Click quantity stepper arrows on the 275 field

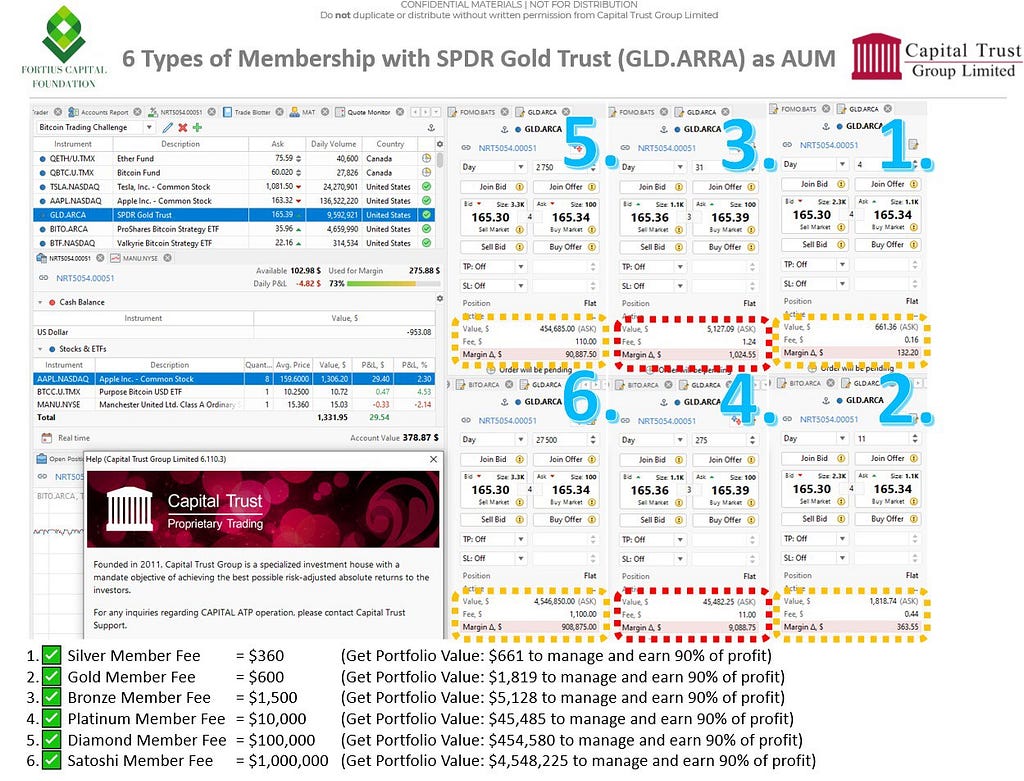(x=752, y=439)
